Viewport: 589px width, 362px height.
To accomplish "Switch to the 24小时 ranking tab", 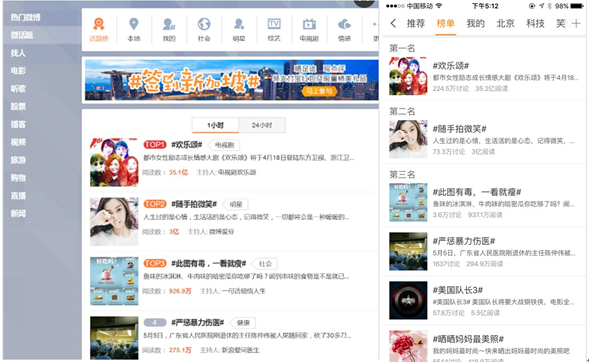I will pyautogui.click(x=262, y=125).
